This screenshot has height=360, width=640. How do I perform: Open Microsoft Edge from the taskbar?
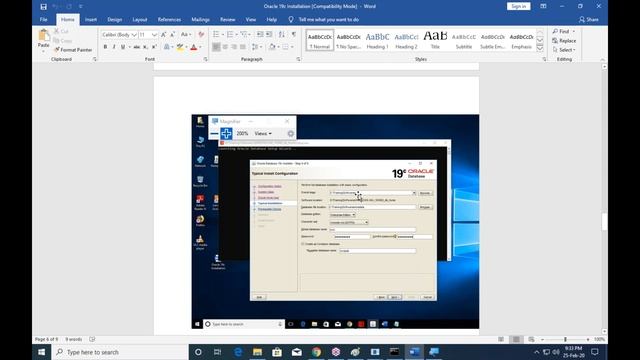point(238,352)
